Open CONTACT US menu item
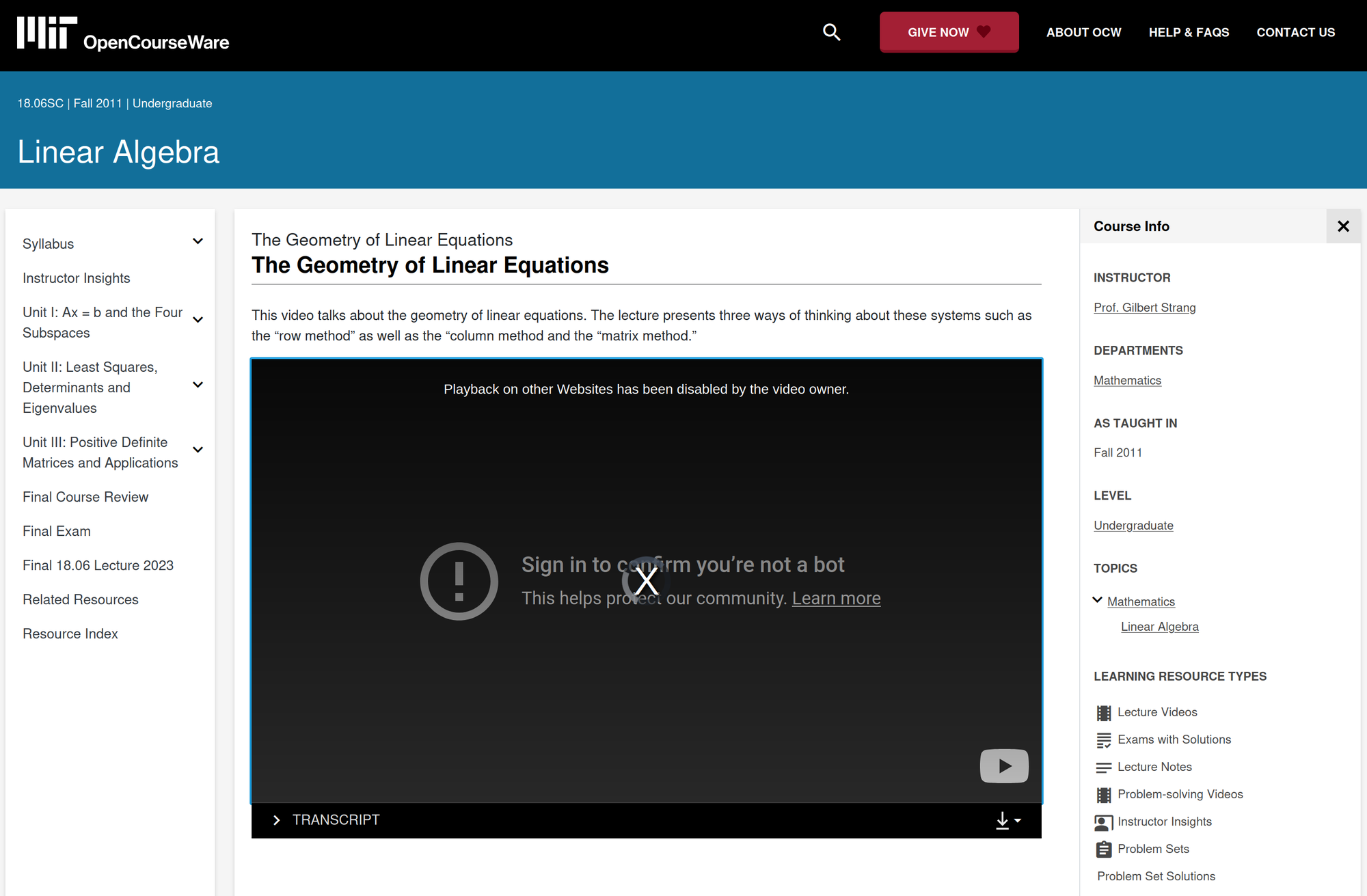Screen dimensions: 1367x896 click(1295, 32)
